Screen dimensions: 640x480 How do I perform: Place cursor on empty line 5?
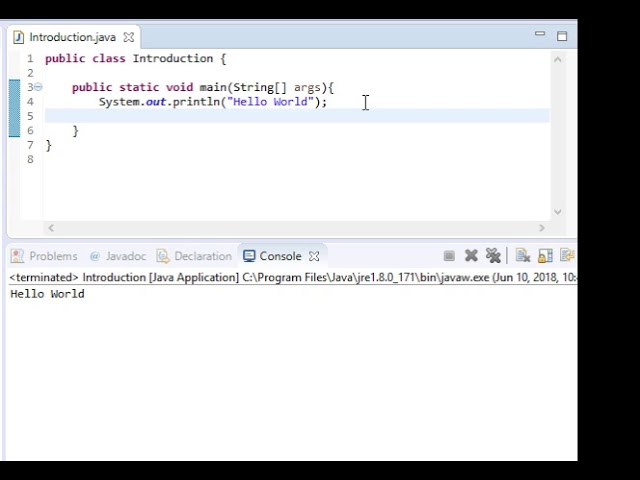[297, 116]
